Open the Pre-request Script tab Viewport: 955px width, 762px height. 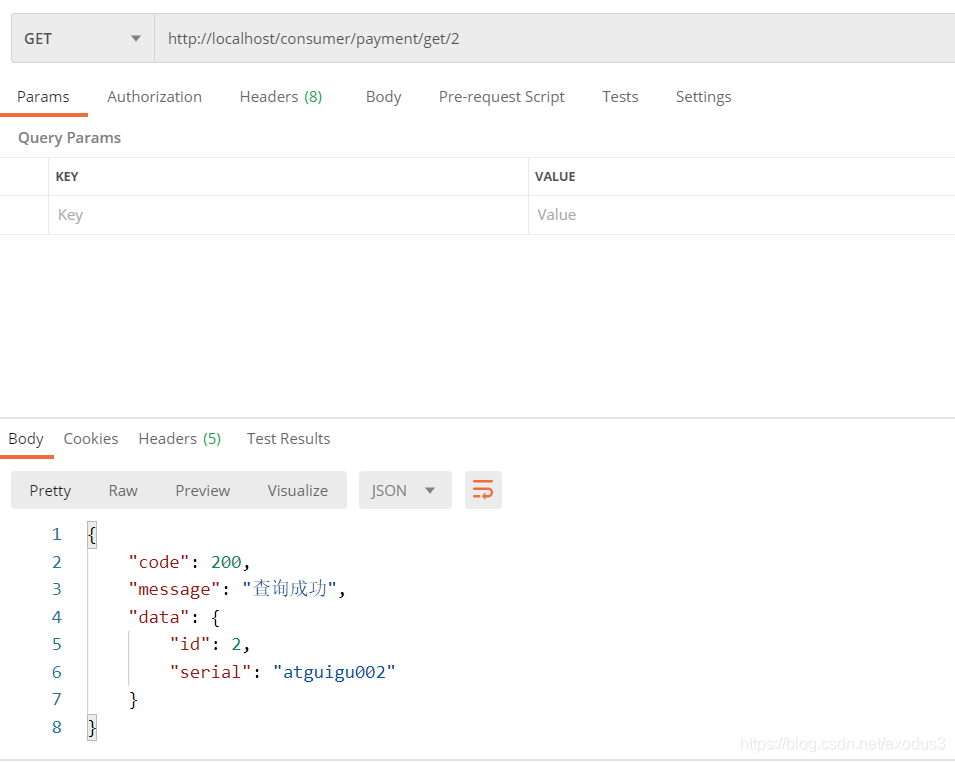(x=501, y=97)
